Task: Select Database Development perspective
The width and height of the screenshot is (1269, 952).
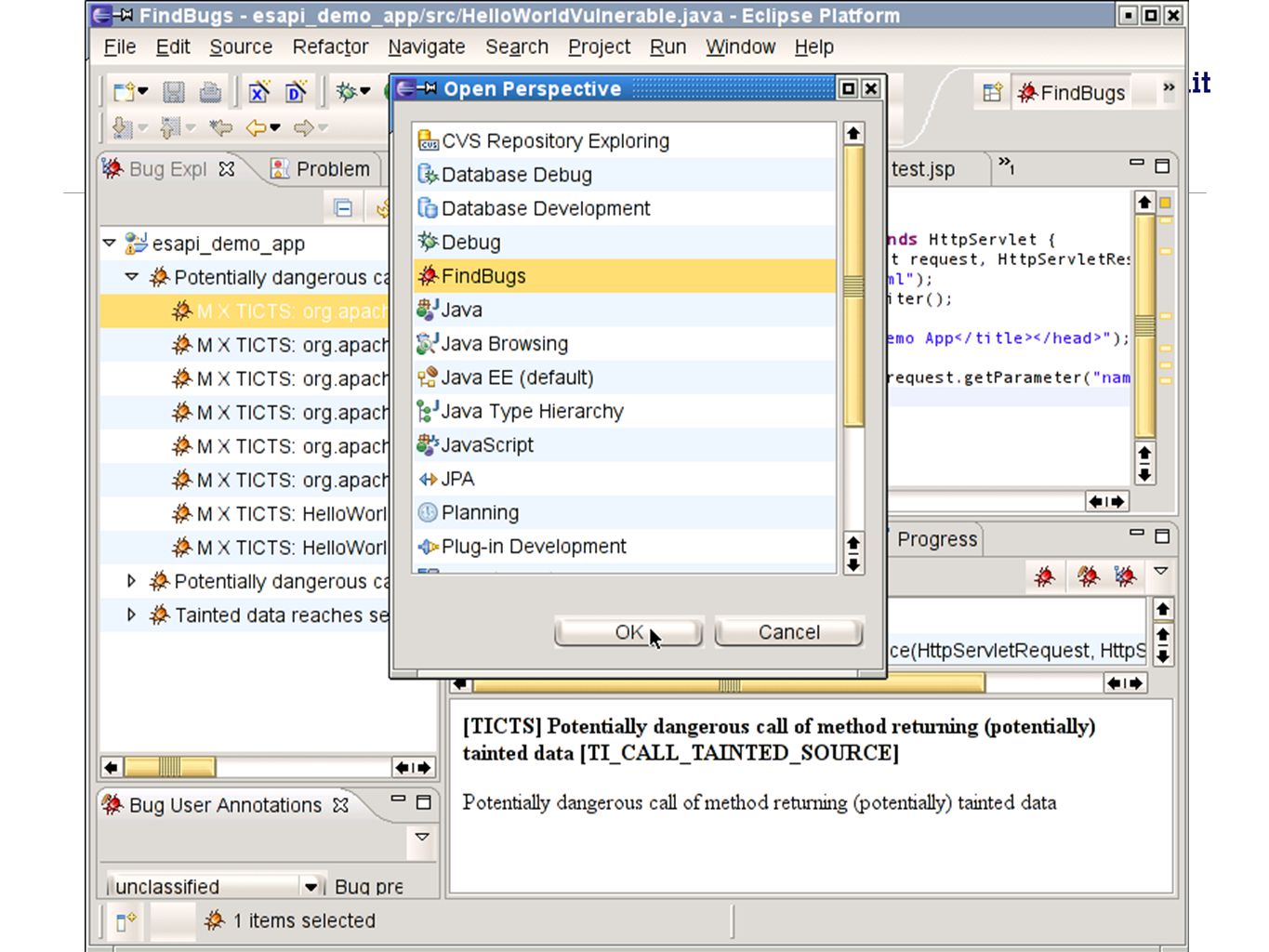Action: coord(624,208)
